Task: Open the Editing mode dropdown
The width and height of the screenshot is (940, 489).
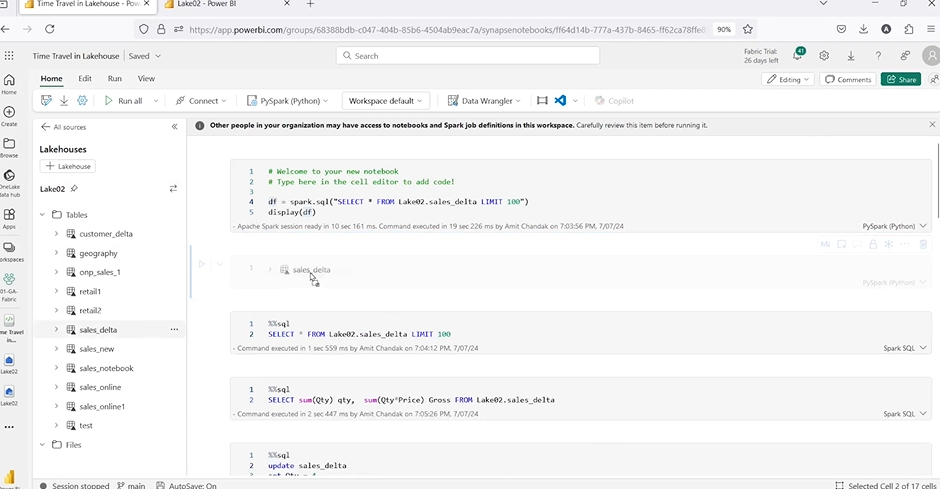Action: pyautogui.click(x=788, y=79)
